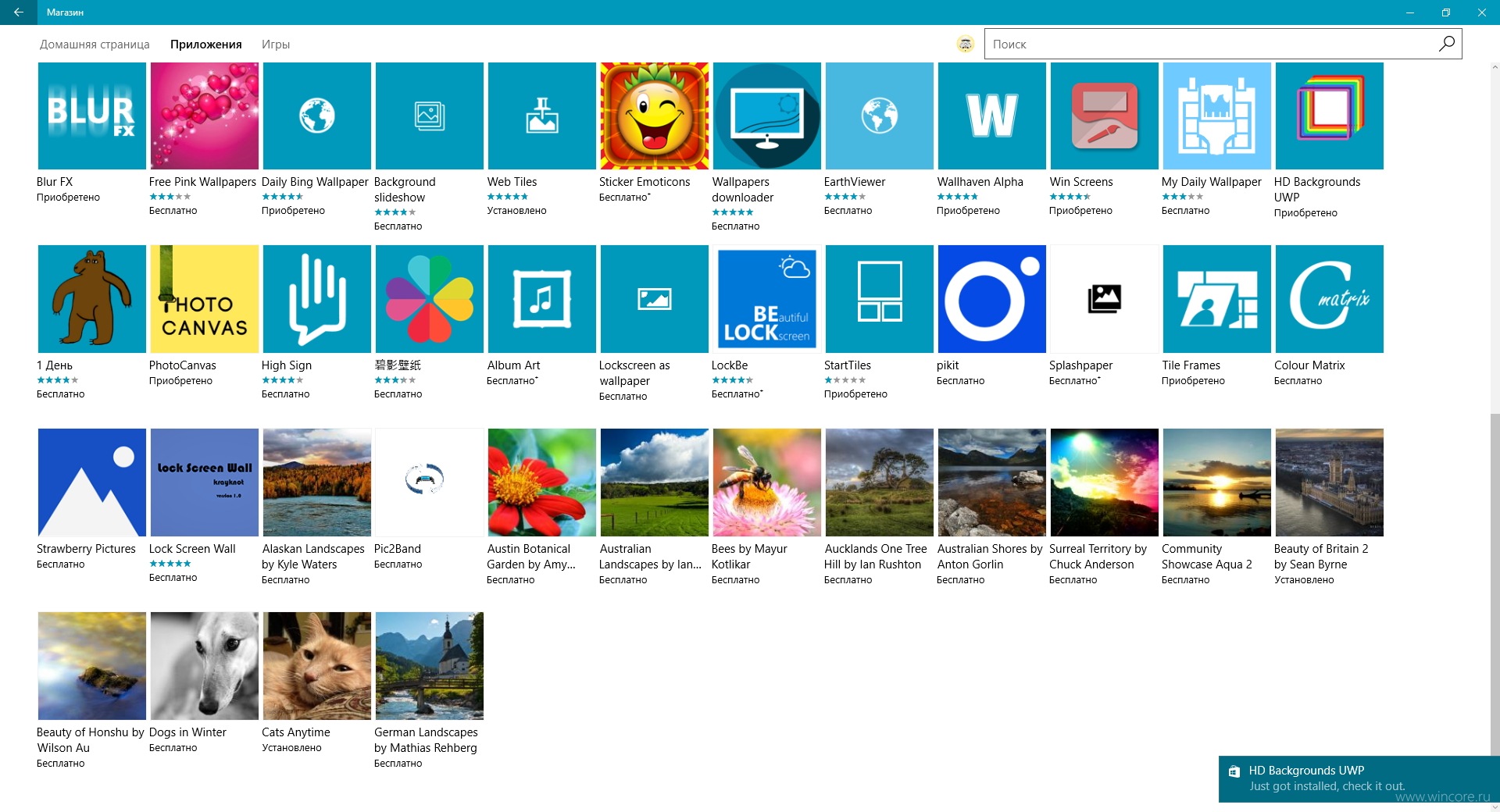Open Australian Landscapes thumbnail
This screenshot has width=1500, height=812.
coord(655,483)
